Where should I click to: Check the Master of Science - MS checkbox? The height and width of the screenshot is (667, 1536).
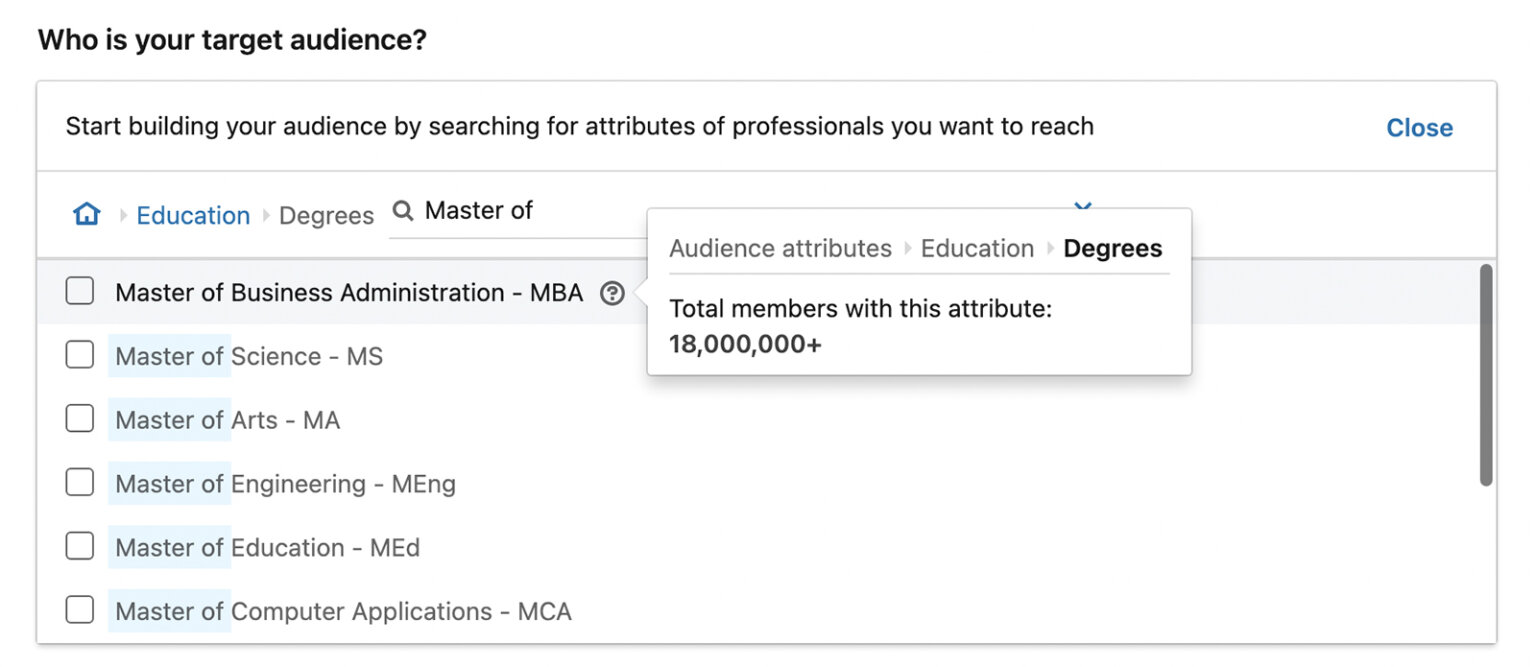[79, 355]
